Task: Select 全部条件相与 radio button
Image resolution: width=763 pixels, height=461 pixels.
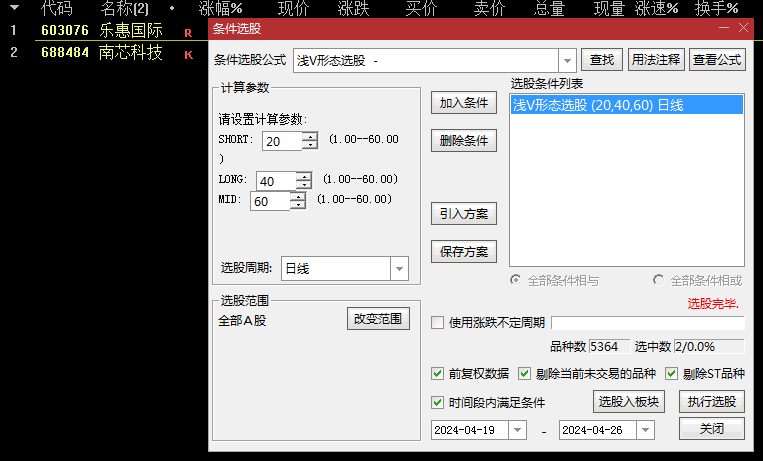Action: 515,280
